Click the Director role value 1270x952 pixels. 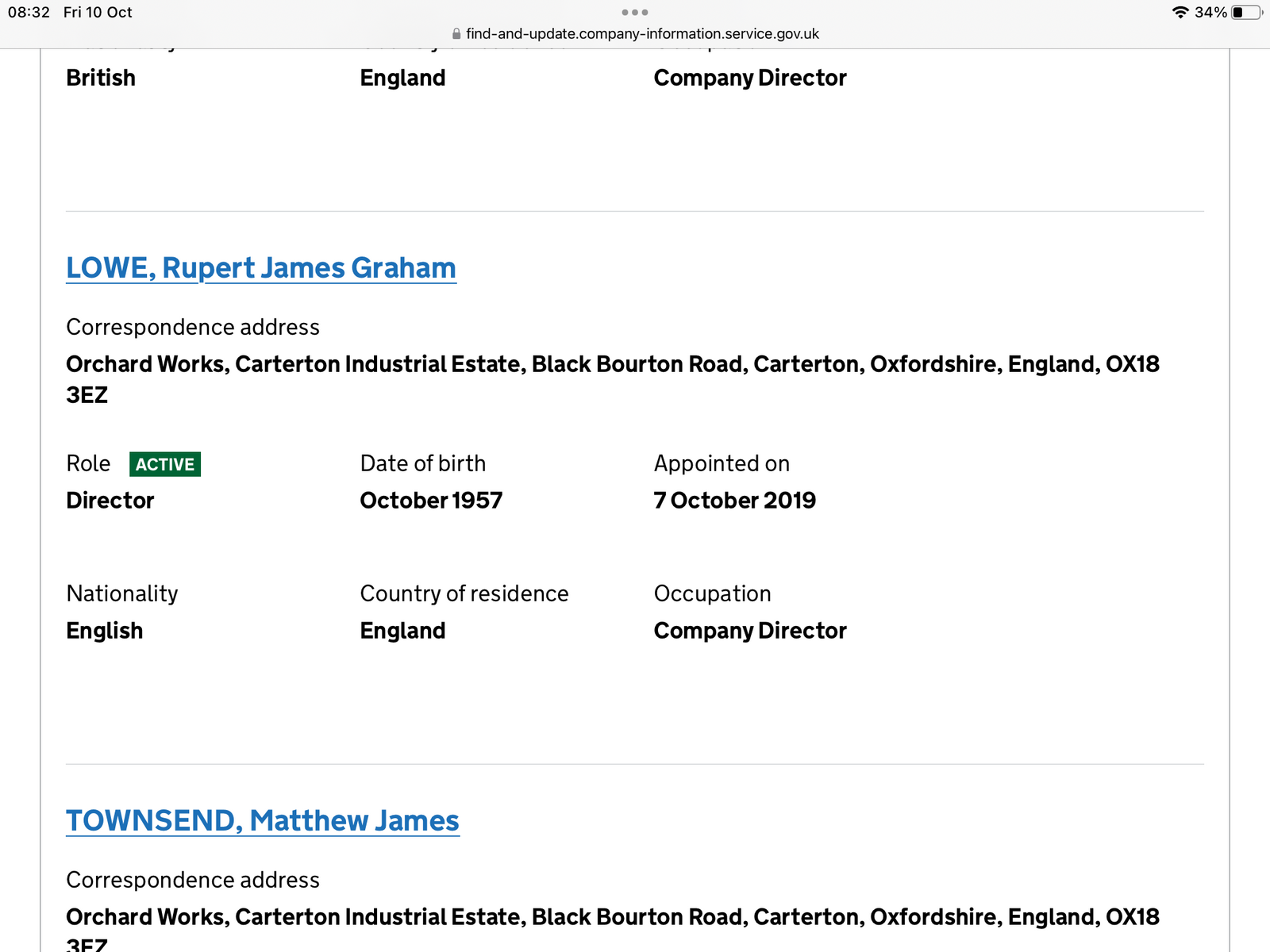[x=110, y=501]
